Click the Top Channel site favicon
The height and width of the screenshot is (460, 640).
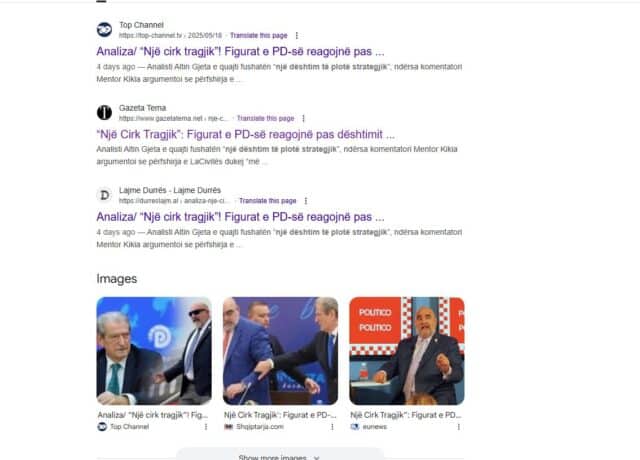click(104, 30)
